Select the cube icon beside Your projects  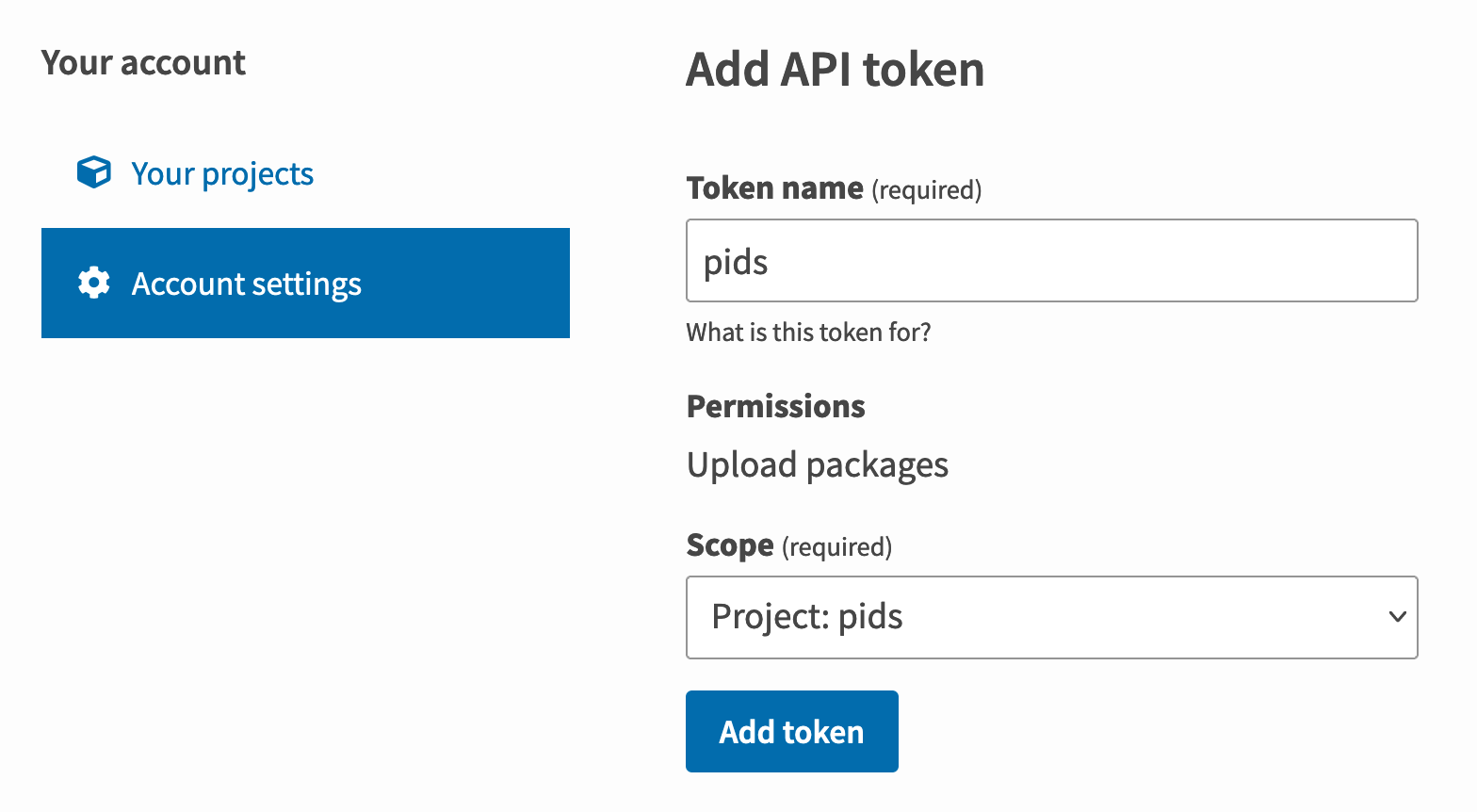click(93, 172)
